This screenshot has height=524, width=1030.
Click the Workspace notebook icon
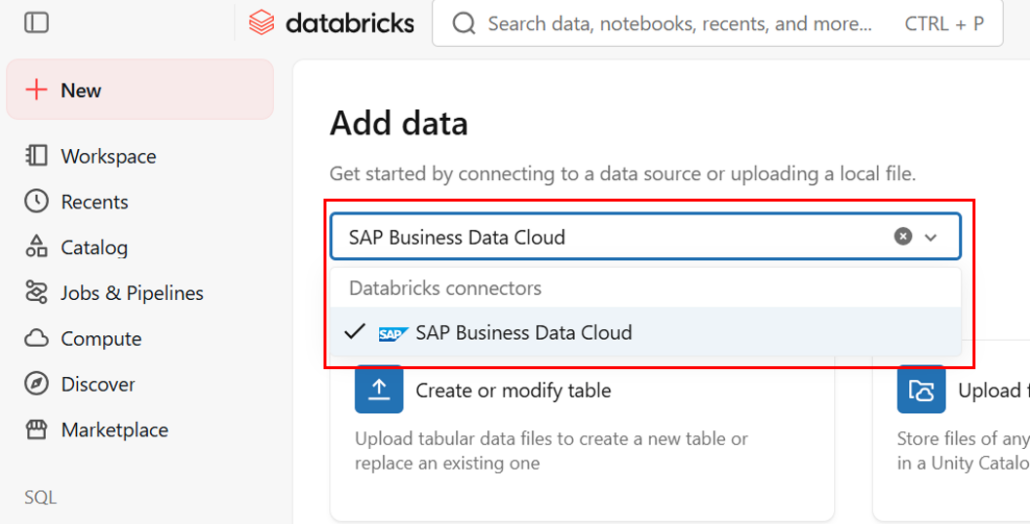coord(36,156)
